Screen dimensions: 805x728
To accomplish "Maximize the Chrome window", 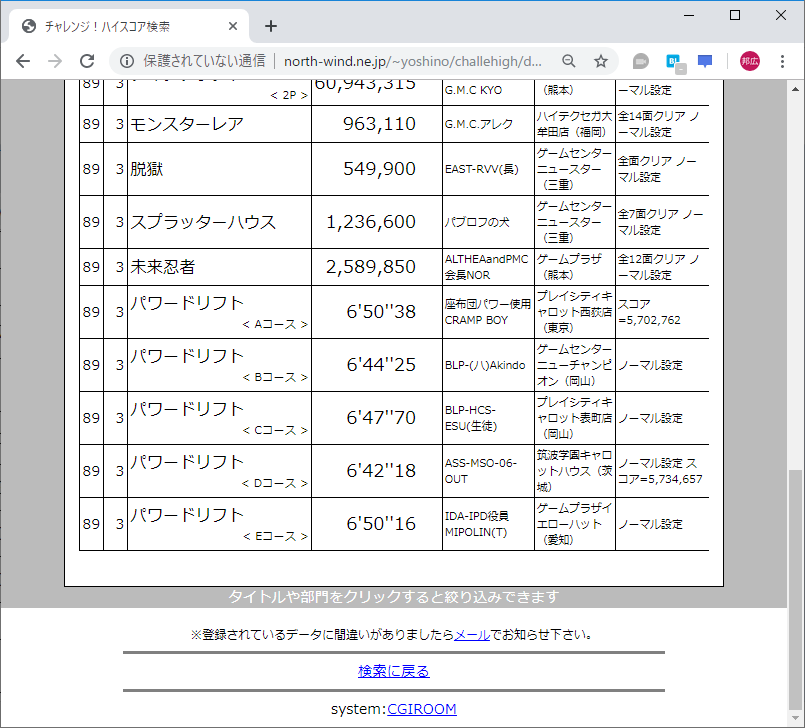I will [x=735, y=15].
